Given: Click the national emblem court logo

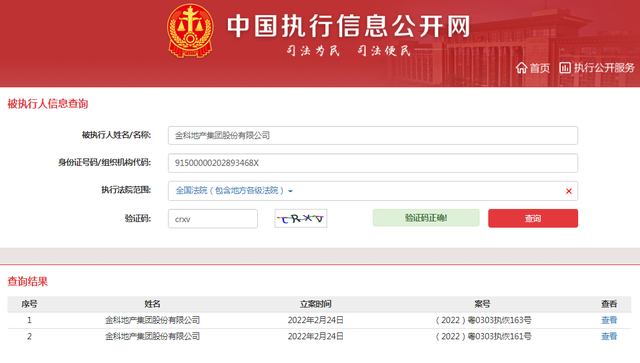Looking at the screenshot, I should tap(190, 30).
